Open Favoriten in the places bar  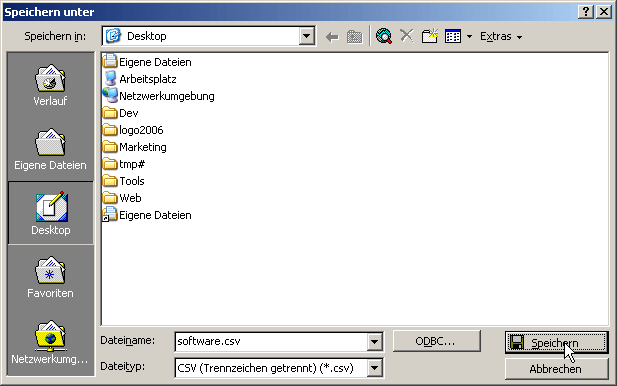point(50,277)
